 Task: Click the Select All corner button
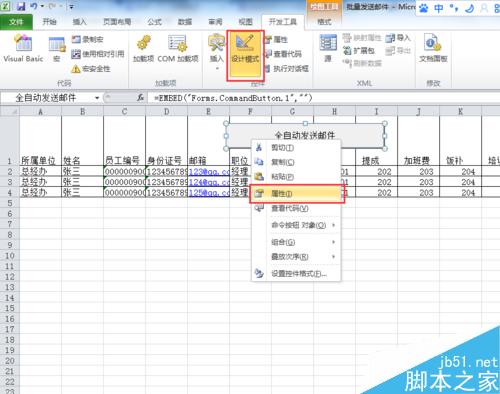10,111
